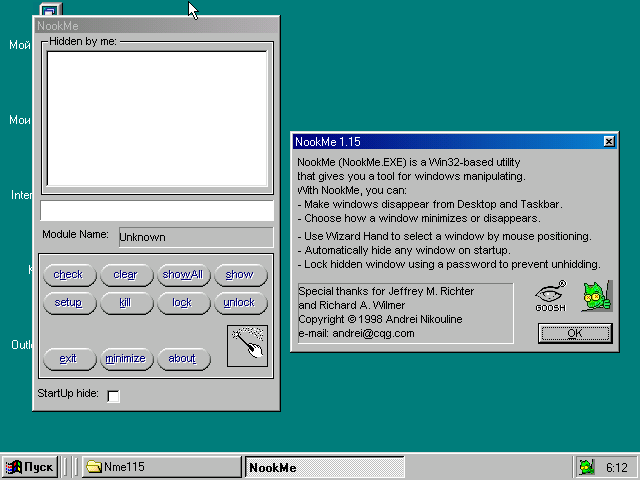Click the Wizard Hand wand icon
Viewport: 640px width, 480px height.
pyautogui.click(x=247, y=346)
